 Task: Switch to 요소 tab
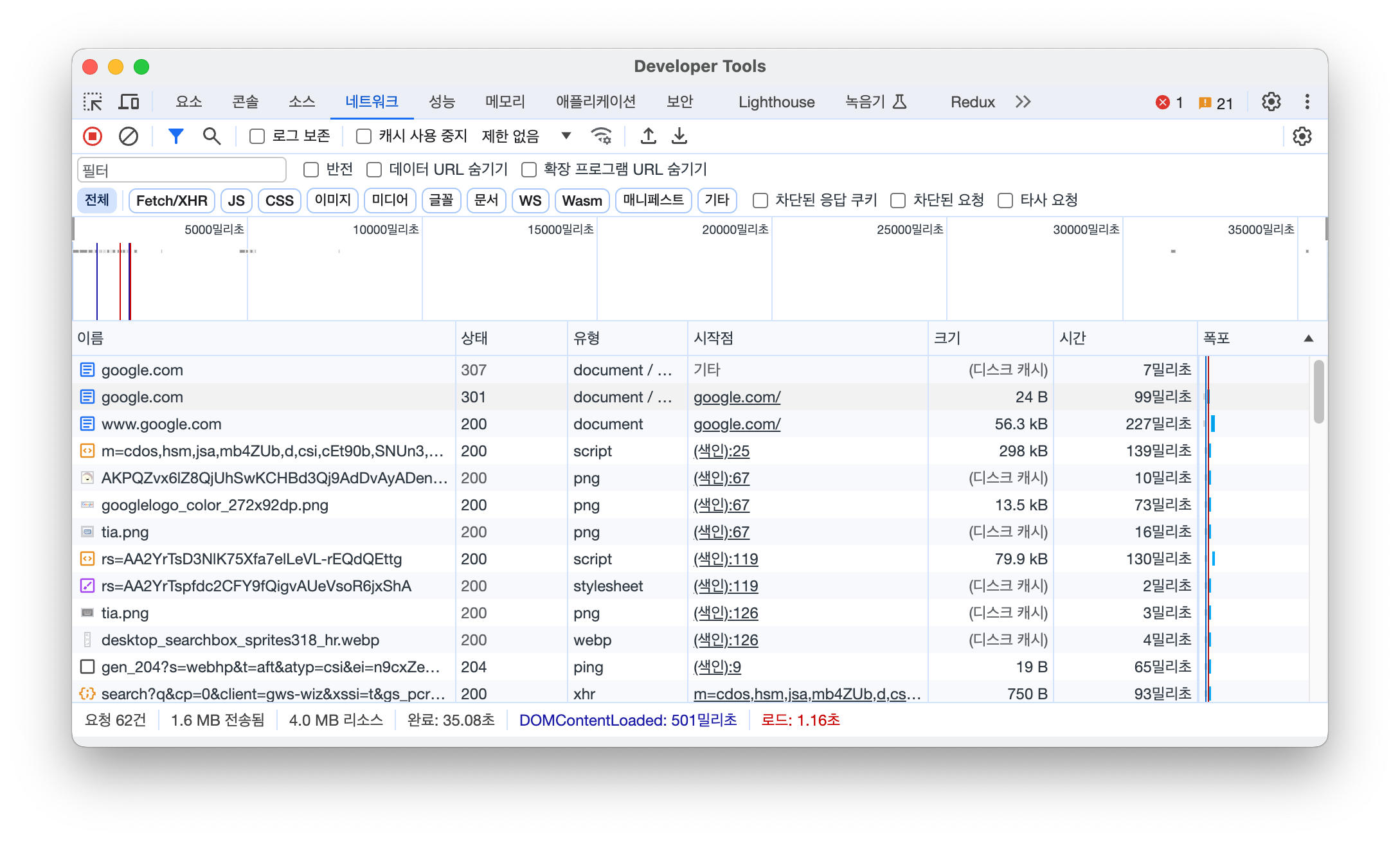pyautogui.click(x=189, y=102)
